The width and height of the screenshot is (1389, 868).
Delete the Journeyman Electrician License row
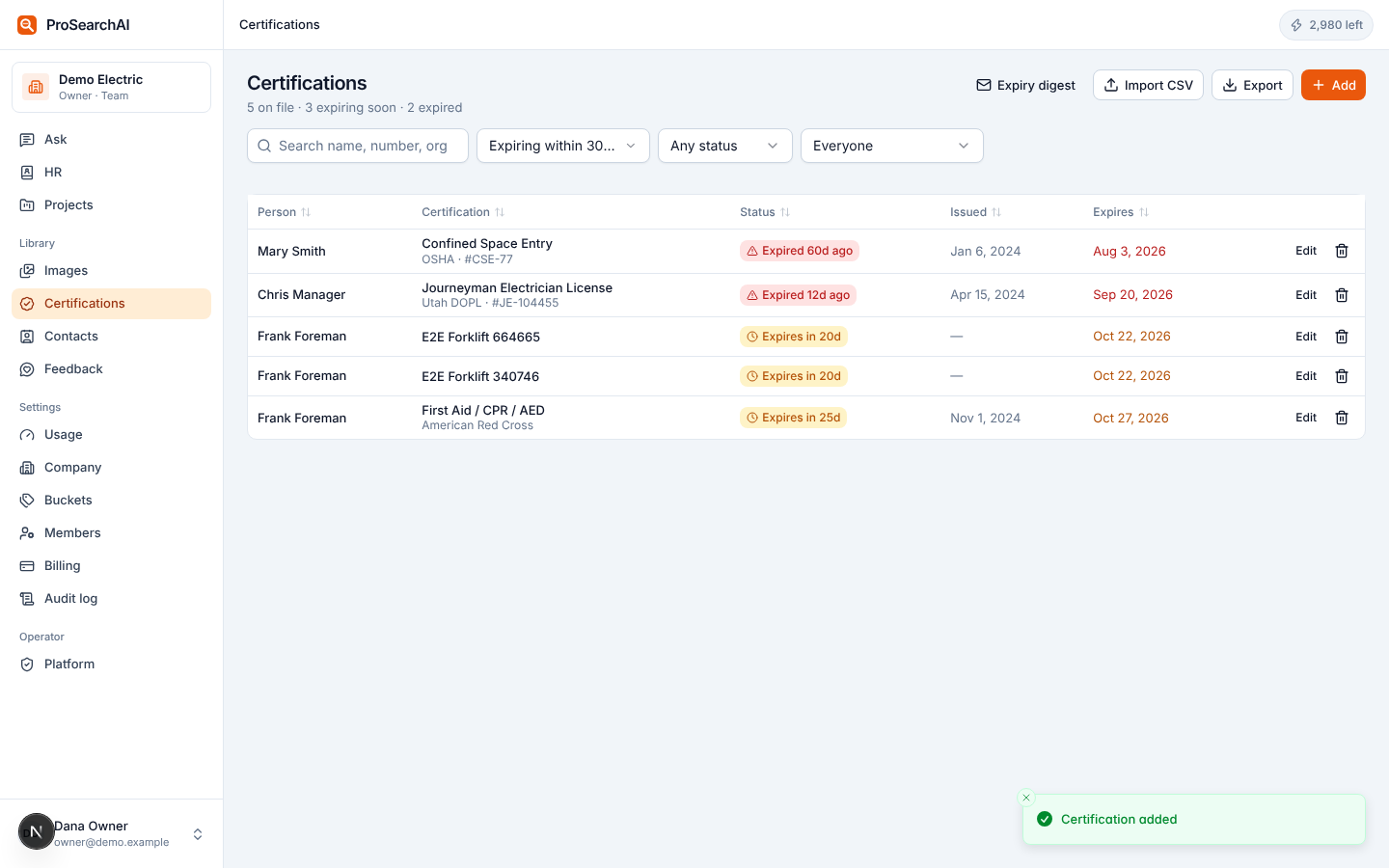coord(1341,295)
